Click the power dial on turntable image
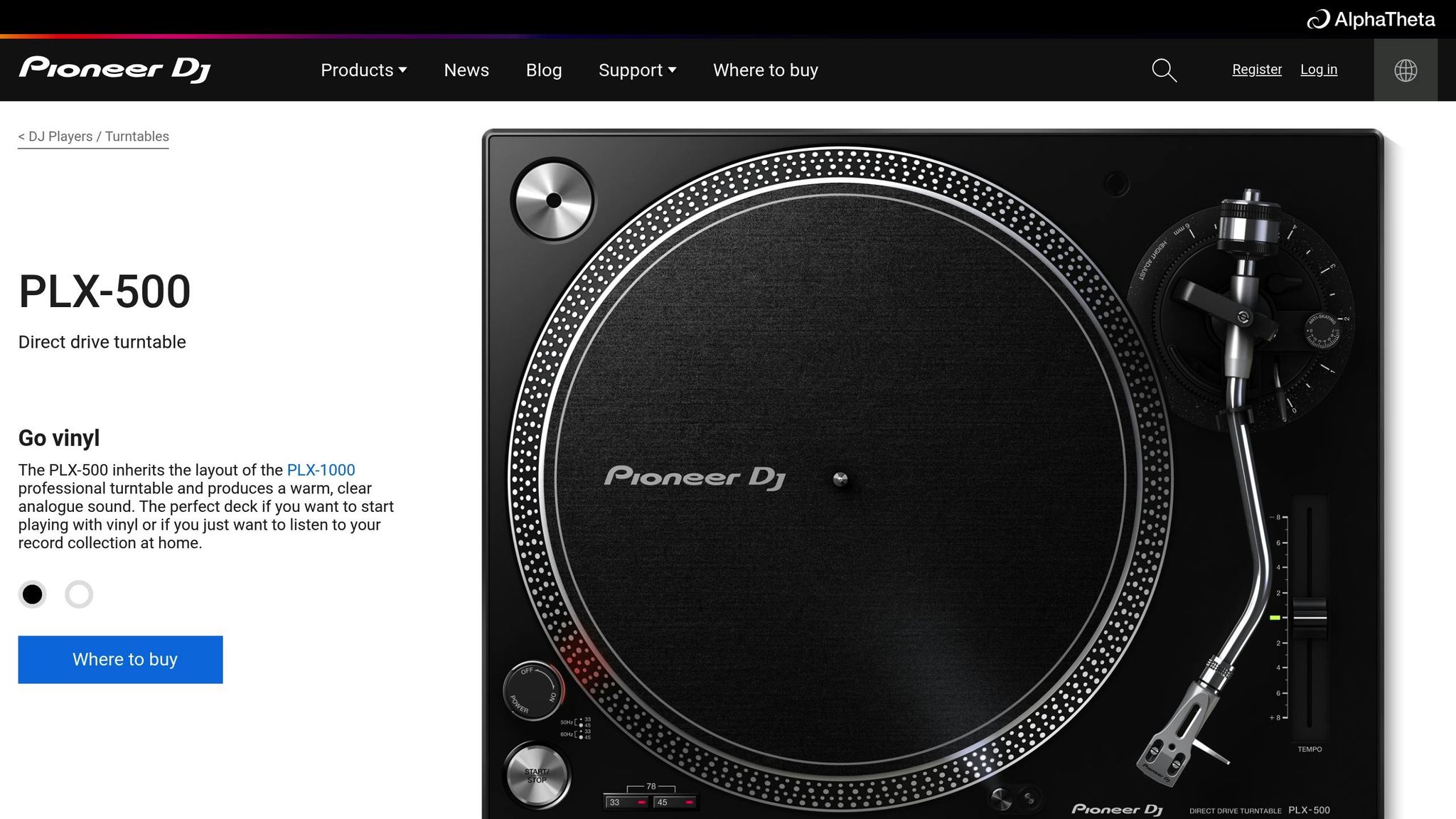Image resolution: width=1456 pixels, height=819 pixels. (x=532, y=691)
